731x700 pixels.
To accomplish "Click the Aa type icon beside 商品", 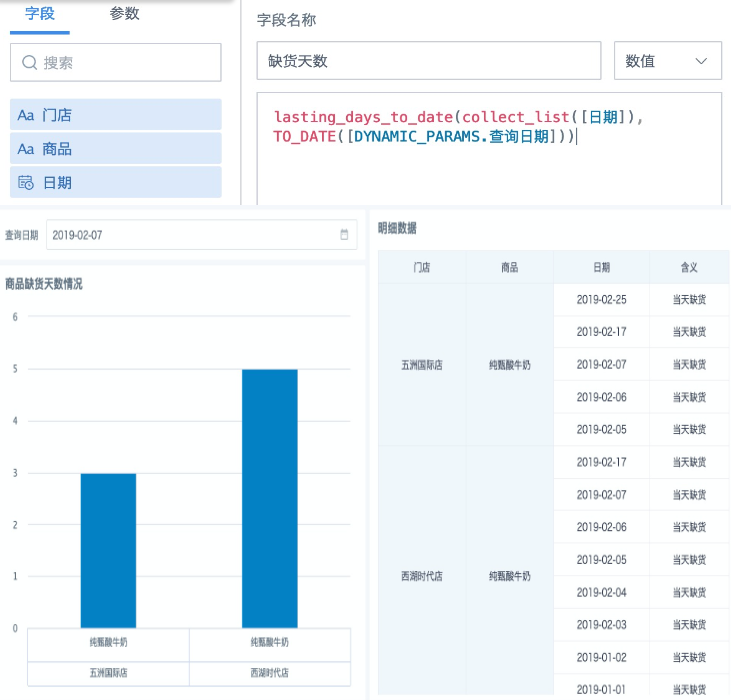I will [26, 149].
